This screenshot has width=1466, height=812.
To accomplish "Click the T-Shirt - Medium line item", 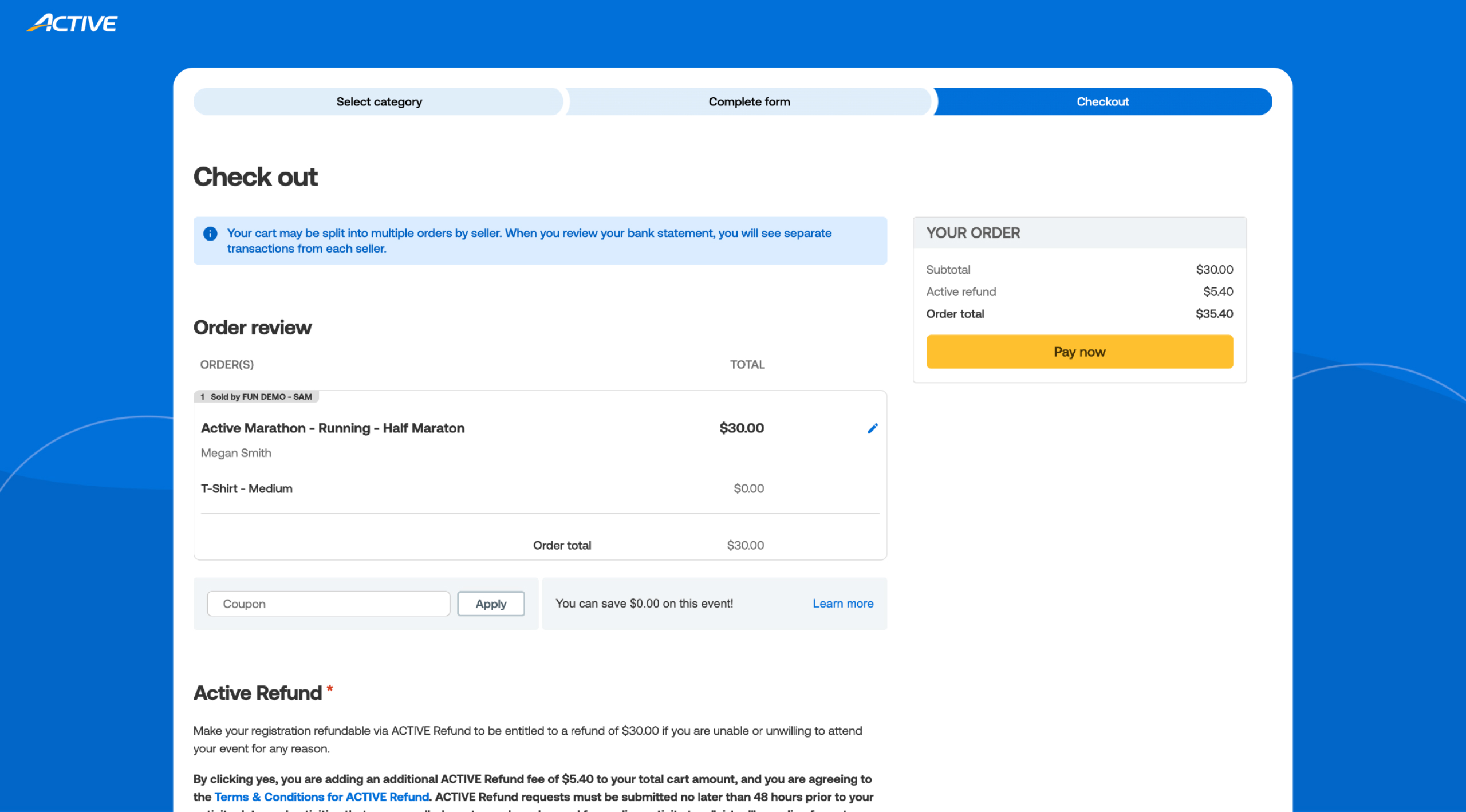I will (x=246, y=488).
